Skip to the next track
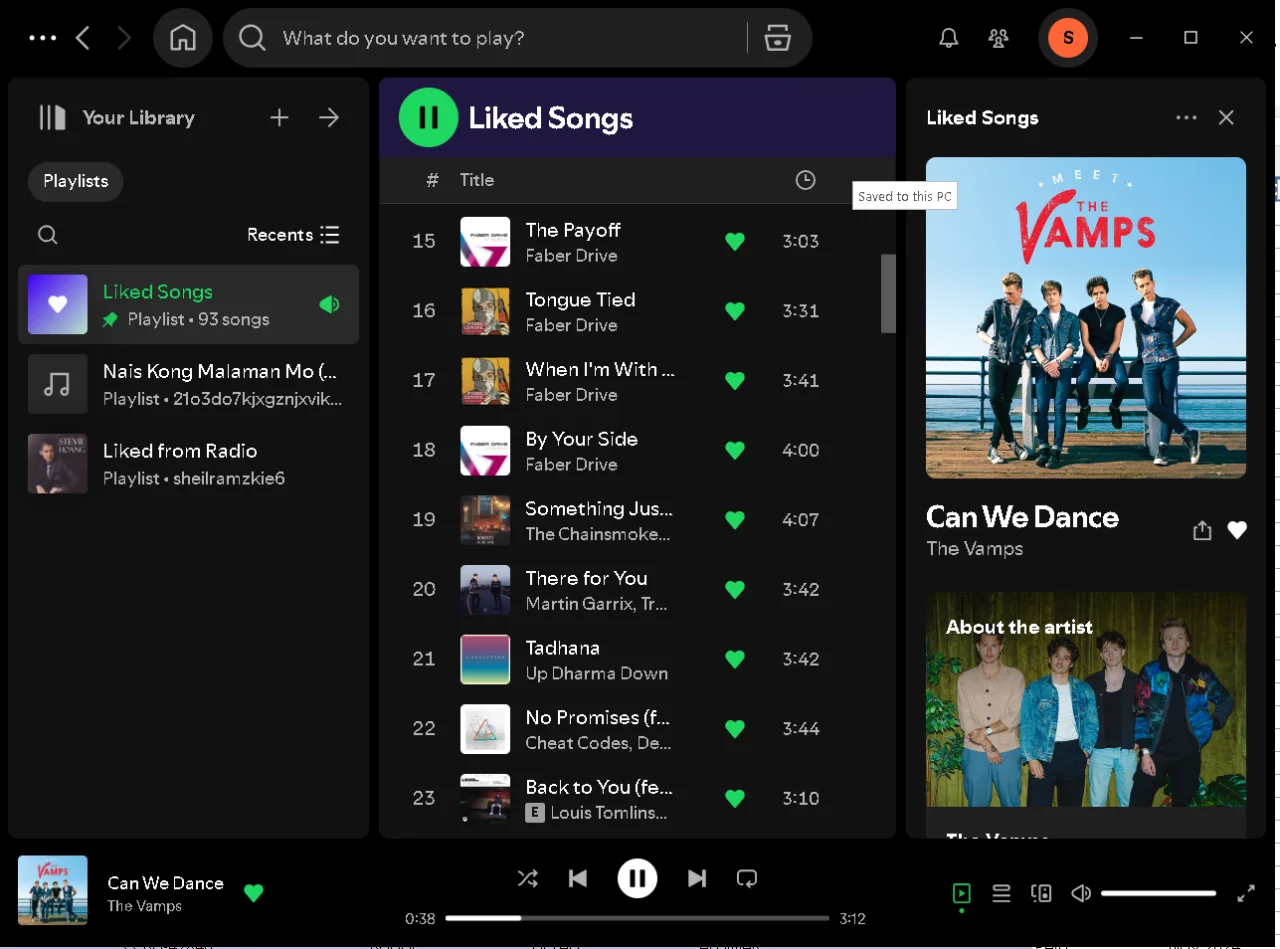Viewport: 1280px width, 949px height. point(697,878)
